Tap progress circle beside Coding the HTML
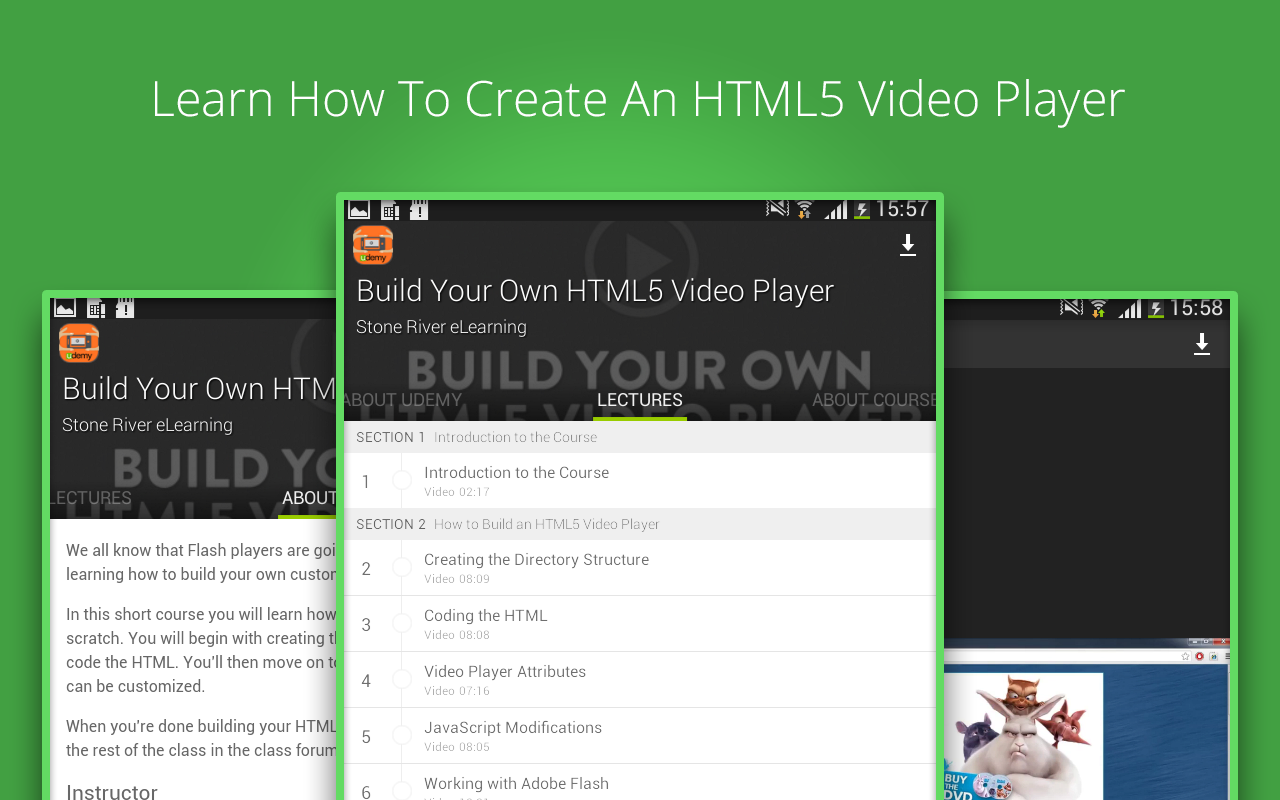 (402, 624)
